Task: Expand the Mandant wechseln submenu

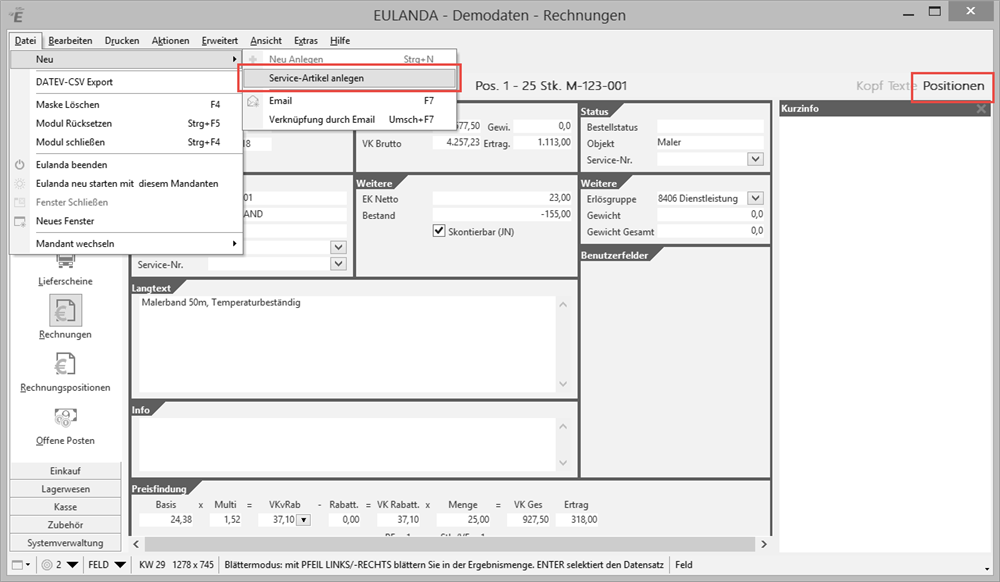Action: point(126,244)
